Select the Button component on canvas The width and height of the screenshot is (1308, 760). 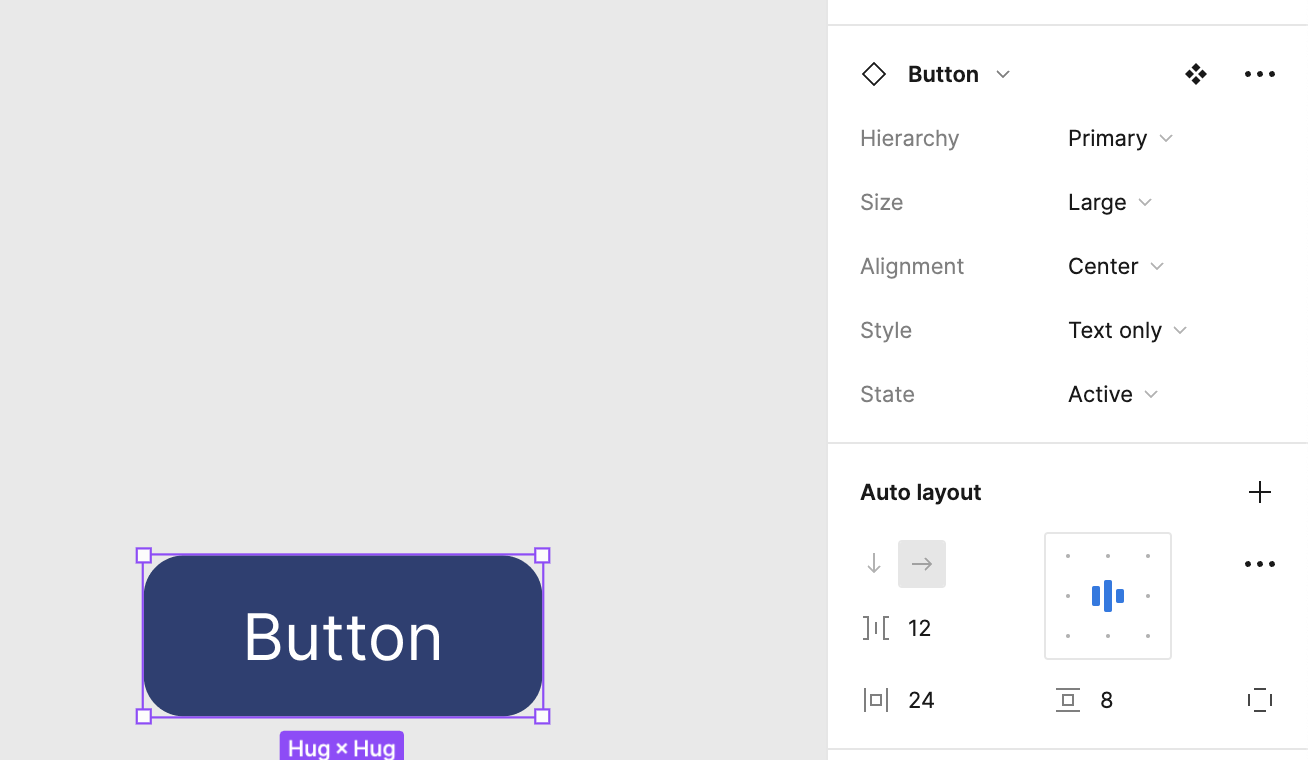343,636
